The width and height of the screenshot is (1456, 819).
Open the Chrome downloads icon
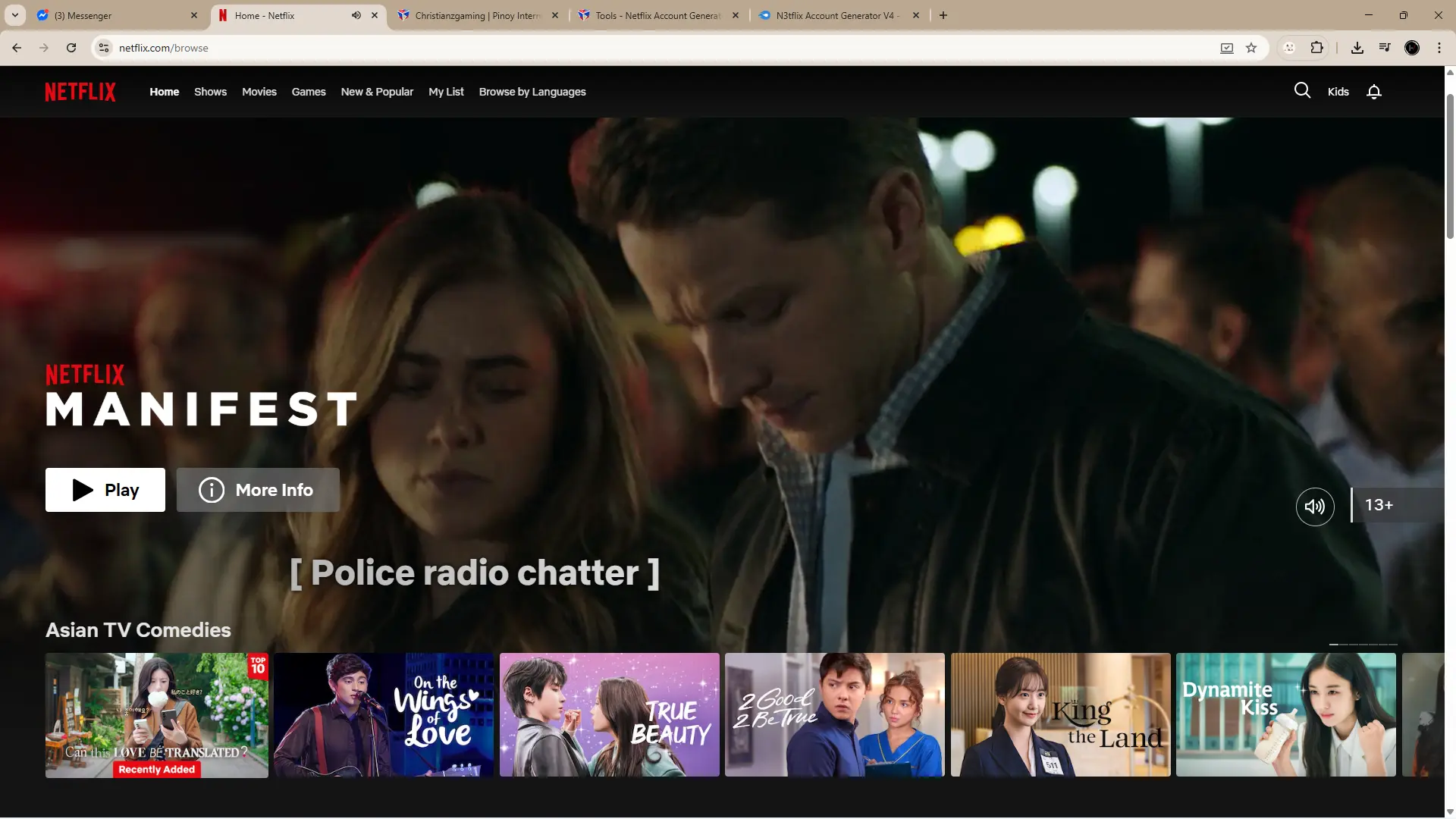[x=1357, y=48]
